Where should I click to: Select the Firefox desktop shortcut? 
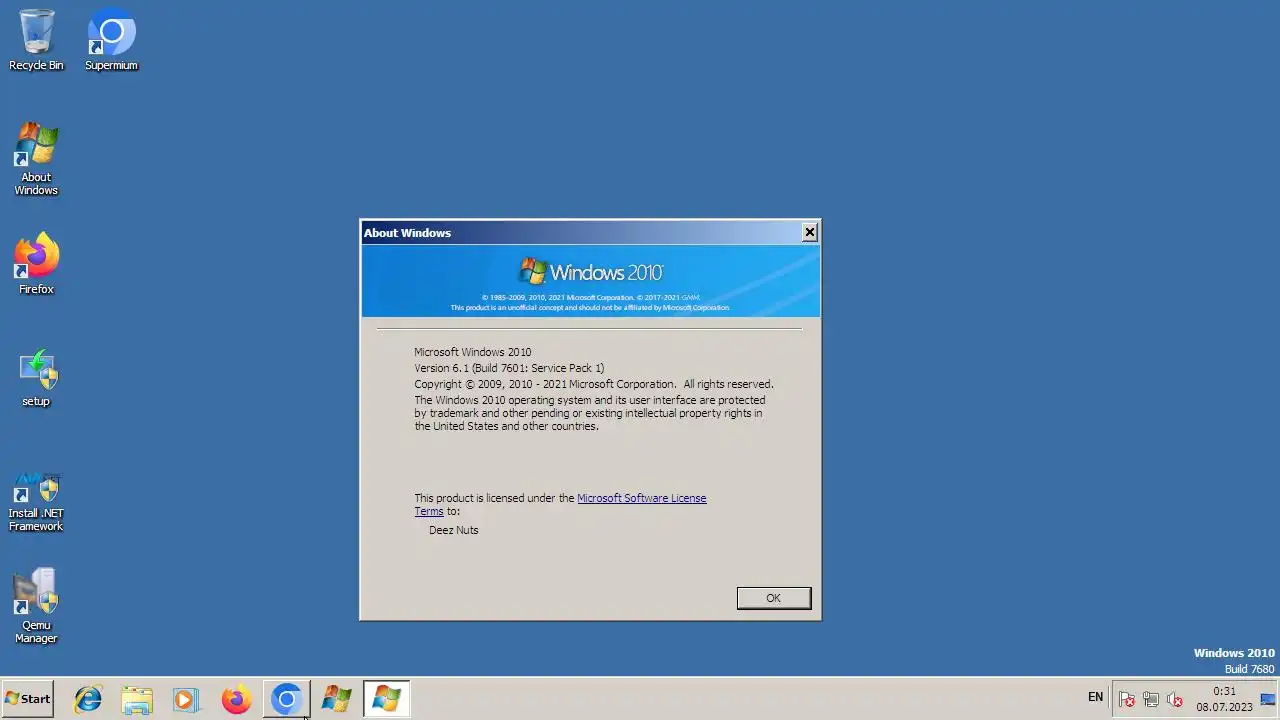(36, 264)
